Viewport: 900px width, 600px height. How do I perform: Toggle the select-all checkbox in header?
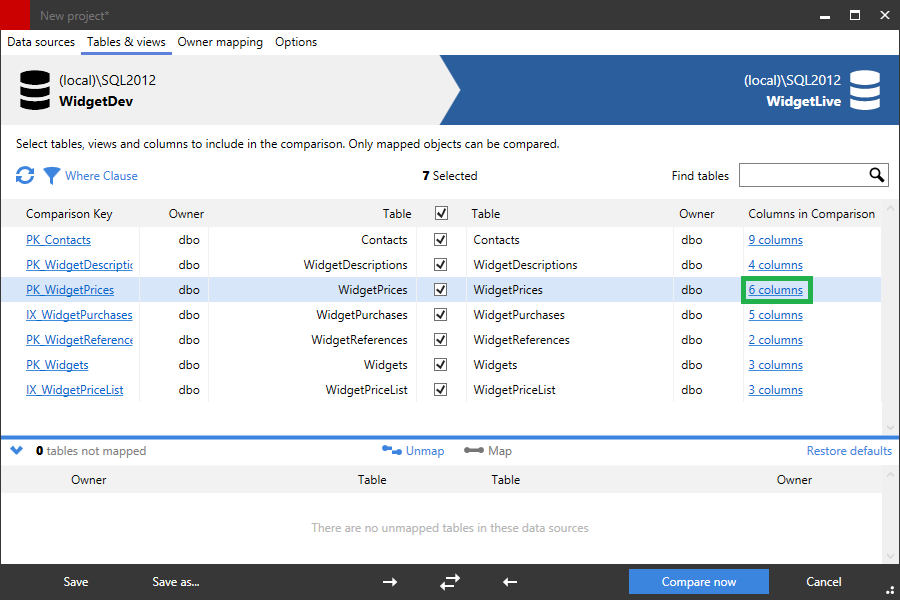[440, 213]
